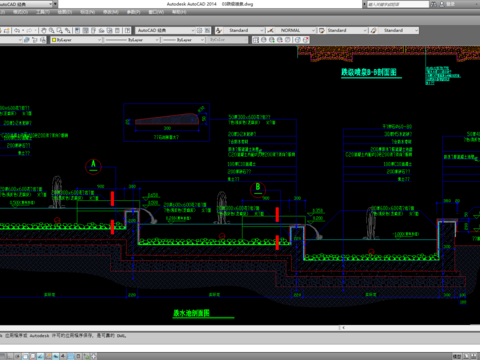Click the search keyword input field
The width and height of the screenshot is (480, 360).
pos(398,4)
